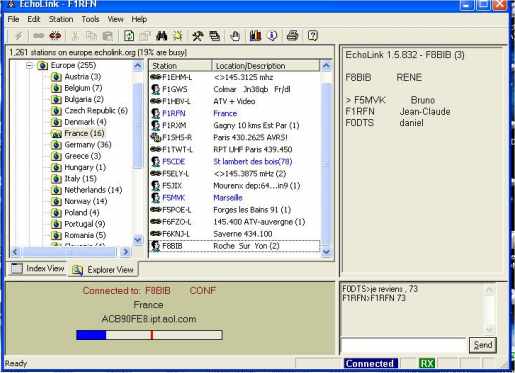This screenshot has height=373, width=515.
Task: Click the hand Transmit toolbar icon
Action: tap(235, 36)
